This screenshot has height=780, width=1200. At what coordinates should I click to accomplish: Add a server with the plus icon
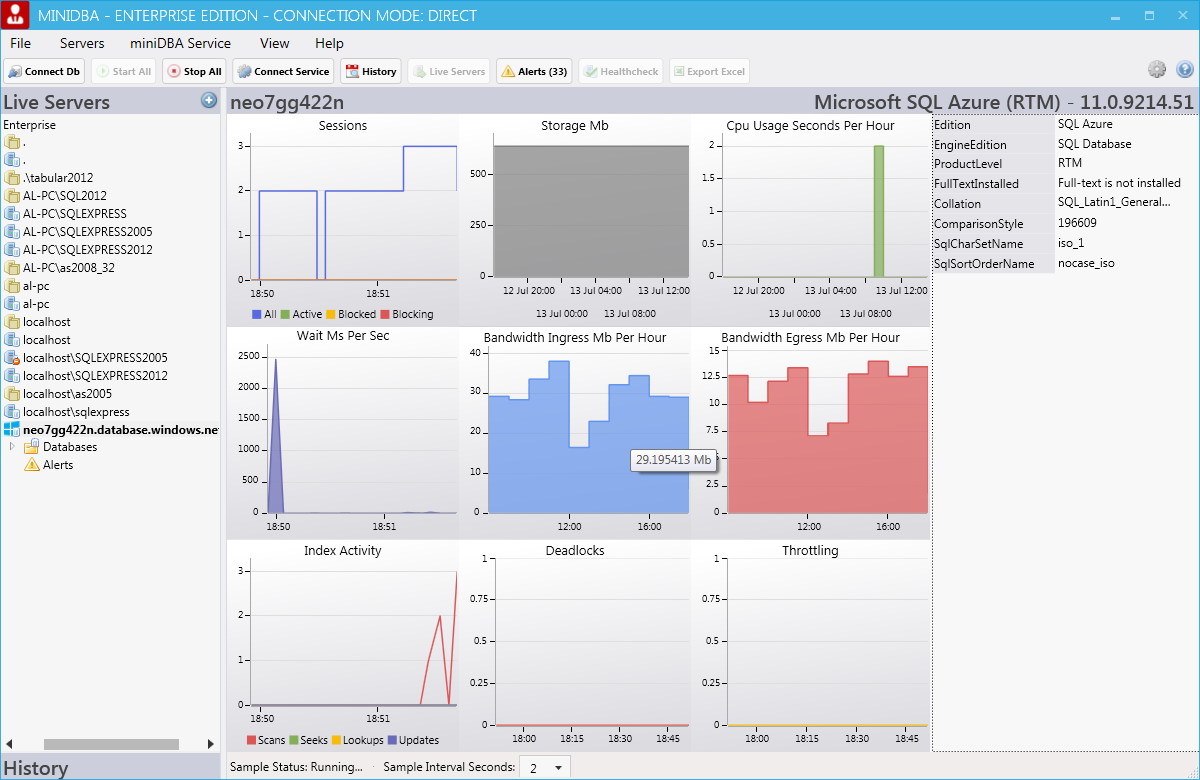[x=209, y=100]
